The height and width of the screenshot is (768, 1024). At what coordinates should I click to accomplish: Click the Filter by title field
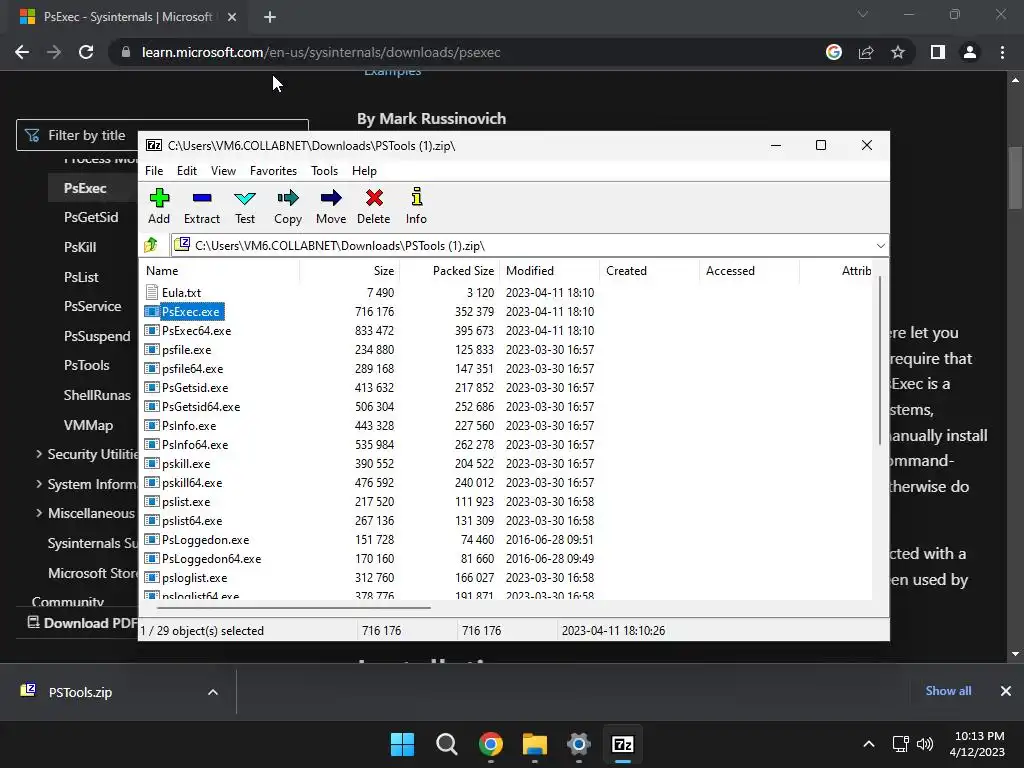(x=162, y=135)
